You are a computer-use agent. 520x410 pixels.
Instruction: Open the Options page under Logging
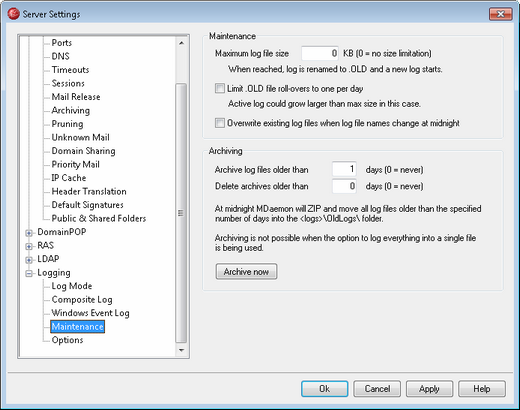click(x=67, y=340)
